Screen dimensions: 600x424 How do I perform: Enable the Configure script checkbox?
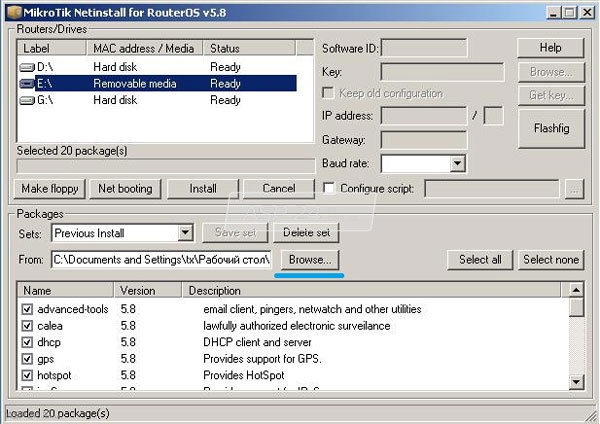pos(328,188)
